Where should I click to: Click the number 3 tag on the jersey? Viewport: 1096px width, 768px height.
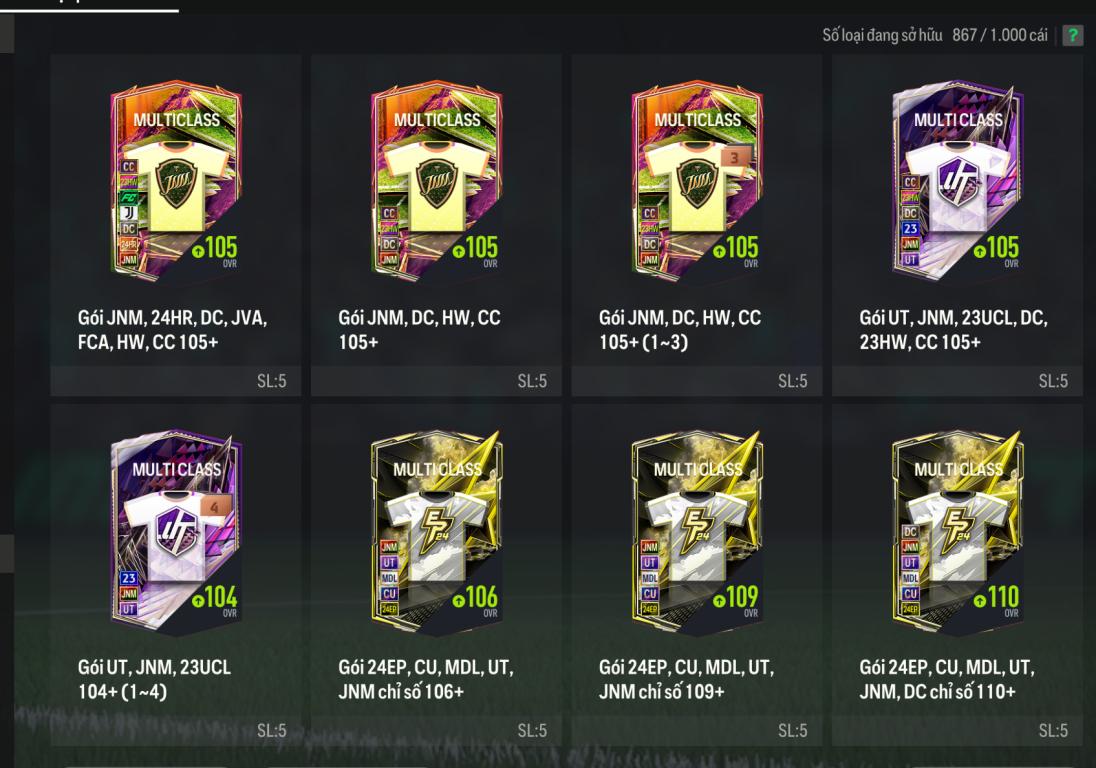[x=735, y=157]
